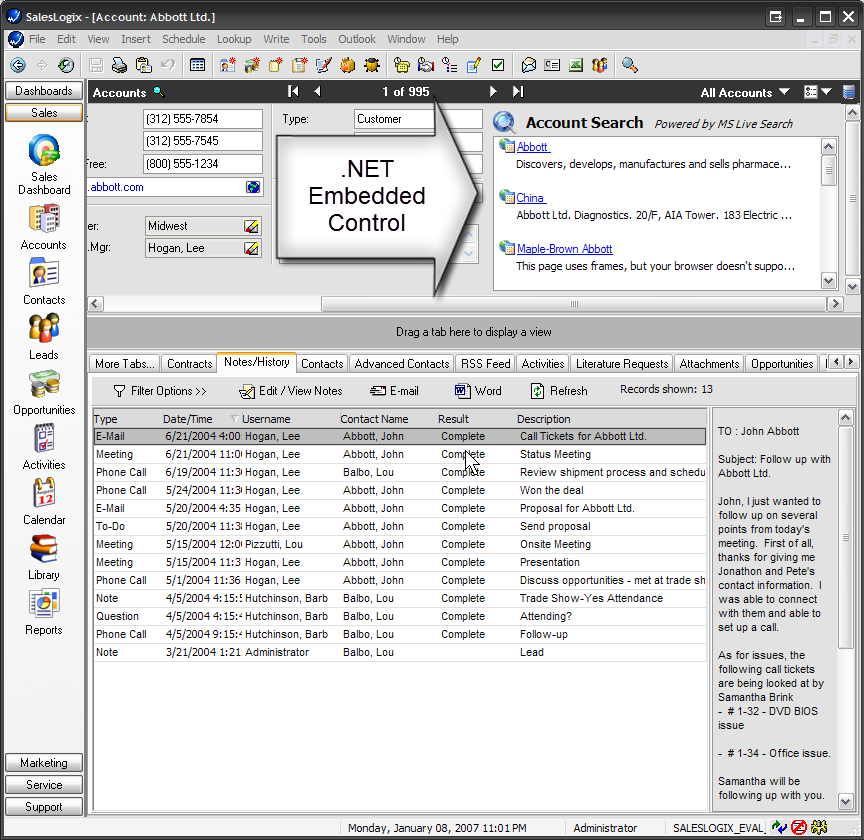Open the All Accounts group dropdown
This screenshot has width=864, height=840.
pos(745,92)
